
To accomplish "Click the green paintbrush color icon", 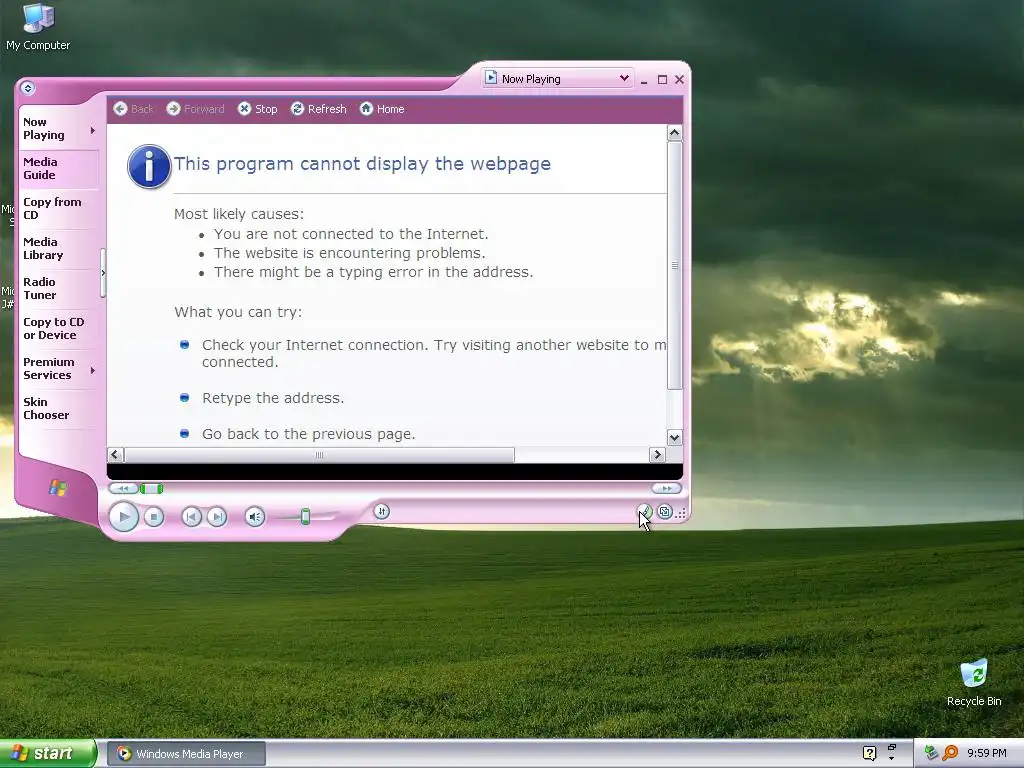I will click(x=645, y=512).
